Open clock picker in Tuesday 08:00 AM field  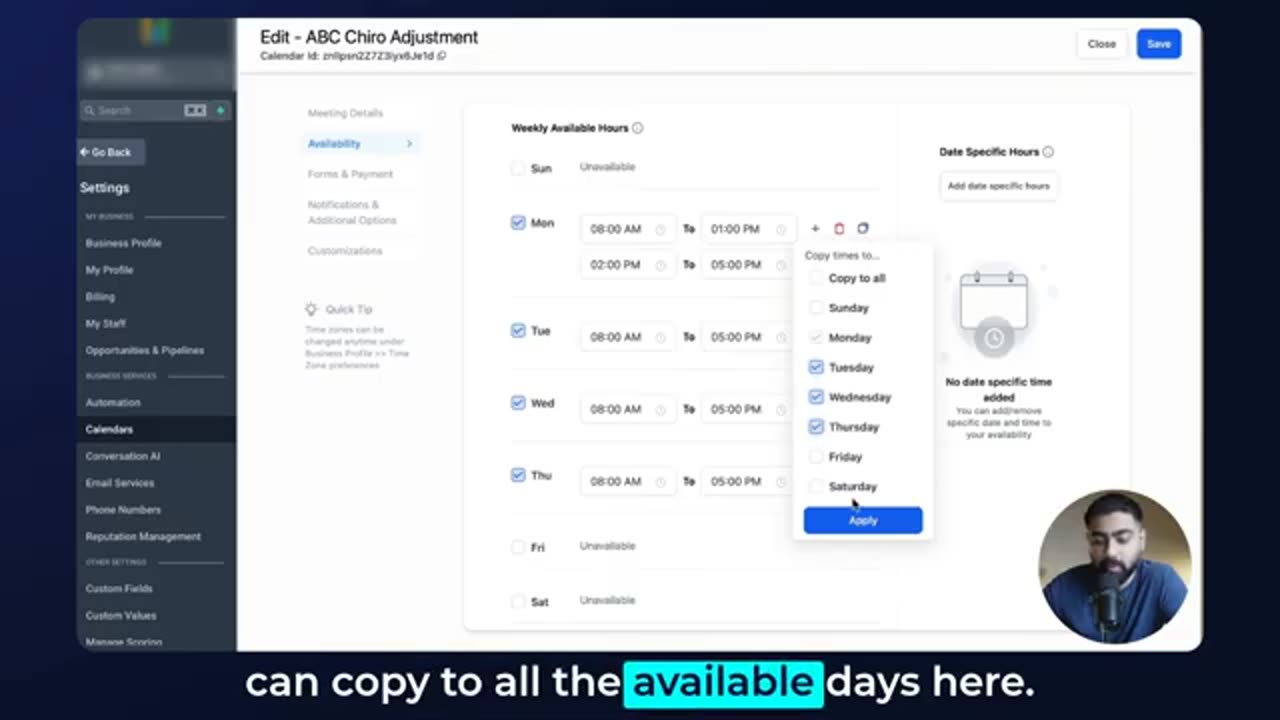pyautogui.click(x=660, y=337)
